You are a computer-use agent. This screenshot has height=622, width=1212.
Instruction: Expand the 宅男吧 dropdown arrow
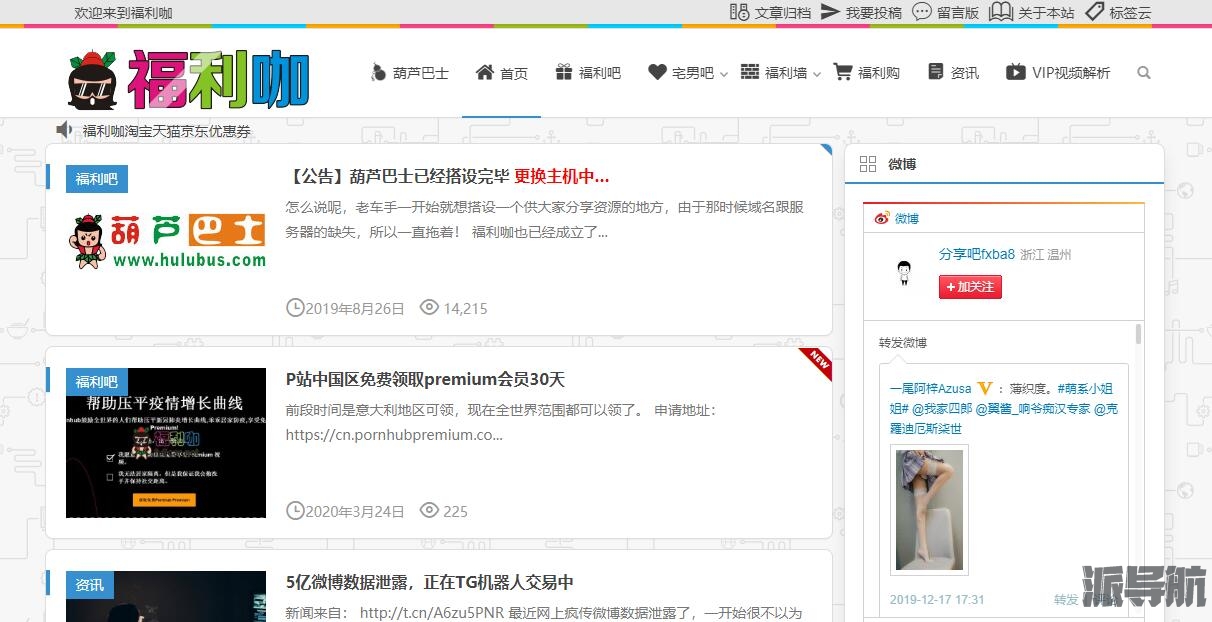point(724,74)
